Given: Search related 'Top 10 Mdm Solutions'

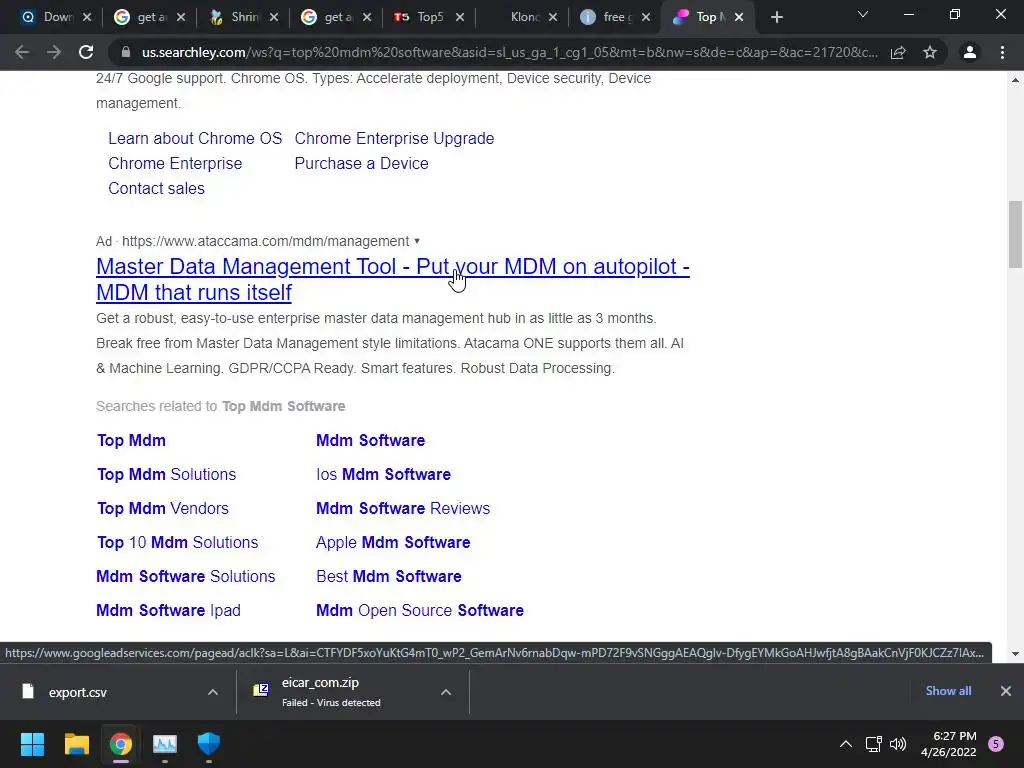Looking at the screenshot, I should pos(178,542).
